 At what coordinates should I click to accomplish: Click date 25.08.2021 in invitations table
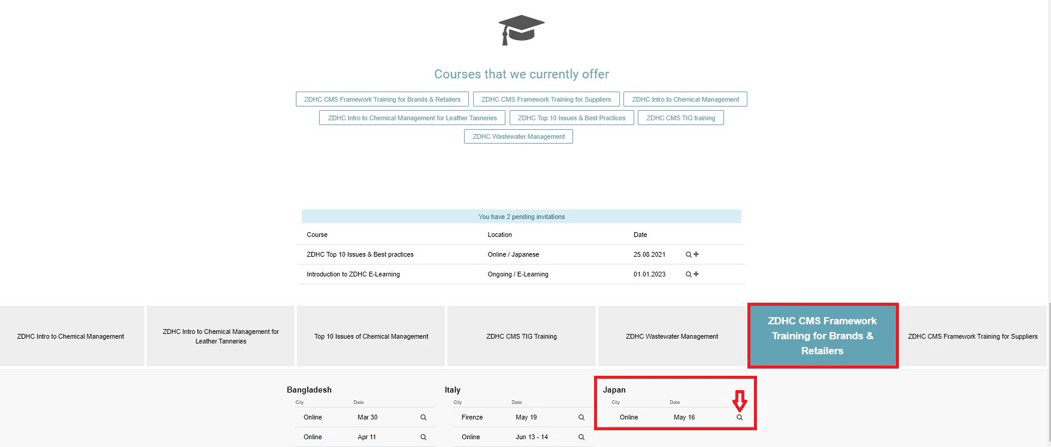pos(650,255)
